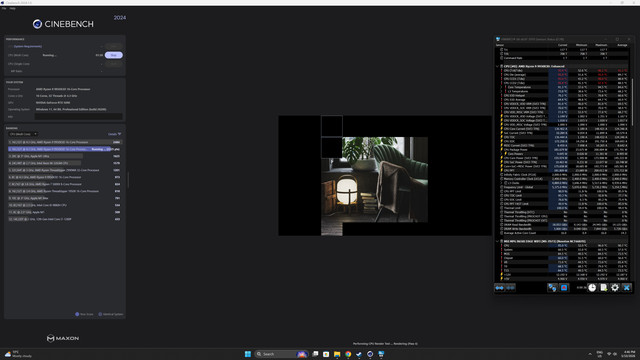The image size is (640, 360).
Task: Close sensors with the HWiNFO blue X icon
Action: [627, 288]
